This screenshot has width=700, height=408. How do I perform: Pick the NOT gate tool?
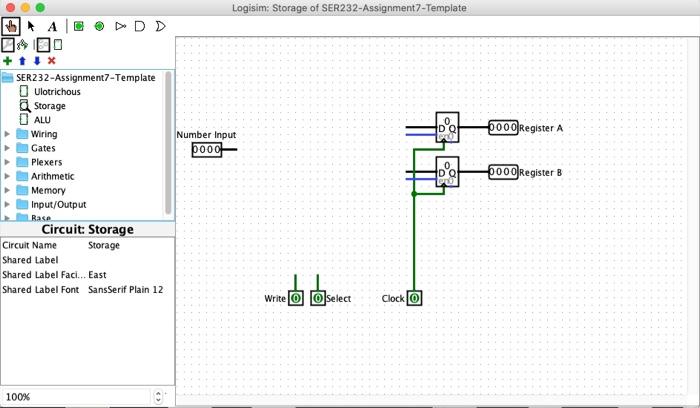pyautogui.click(x=120, y=26)
